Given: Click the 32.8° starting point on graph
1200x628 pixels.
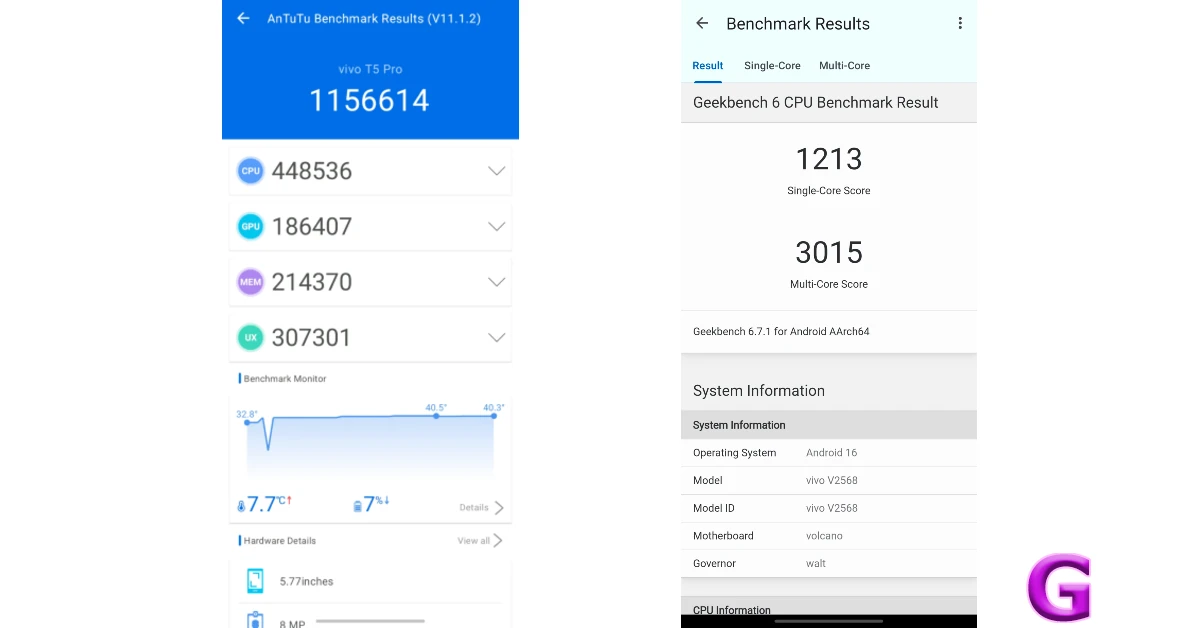Looking at the screenshot, I should 247,422.
